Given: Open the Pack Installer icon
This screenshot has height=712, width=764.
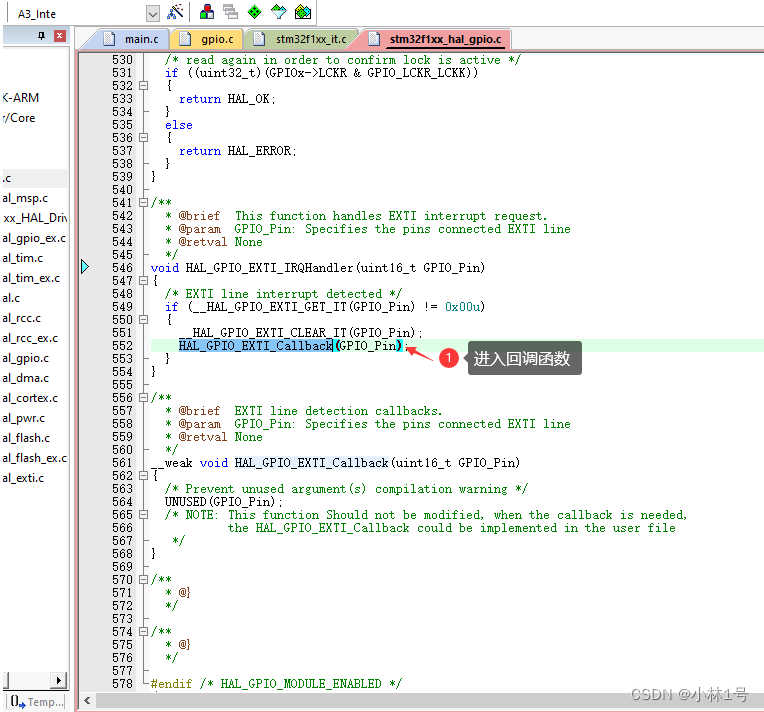Looking at the screenshot, I should [303, 12].
